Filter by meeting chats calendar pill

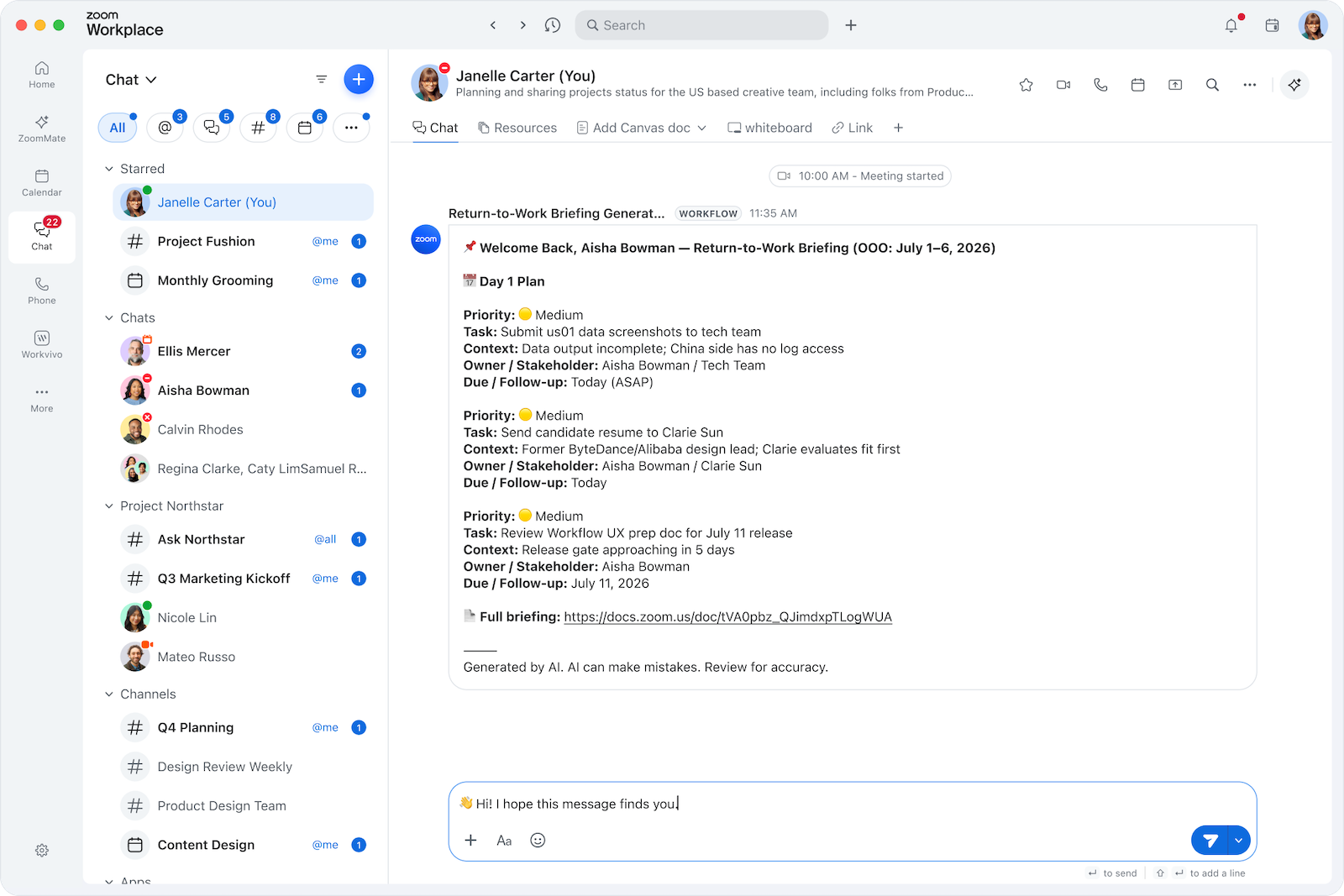point(305,128)
